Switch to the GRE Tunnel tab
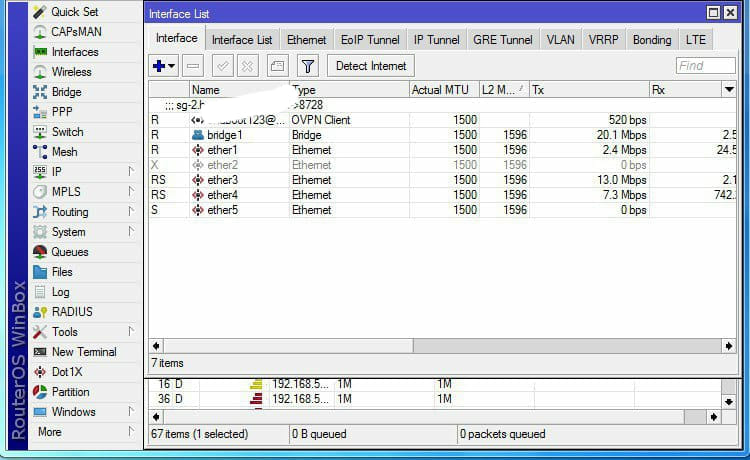The width and height of the screenshot is (750, 460). point(502,40)
